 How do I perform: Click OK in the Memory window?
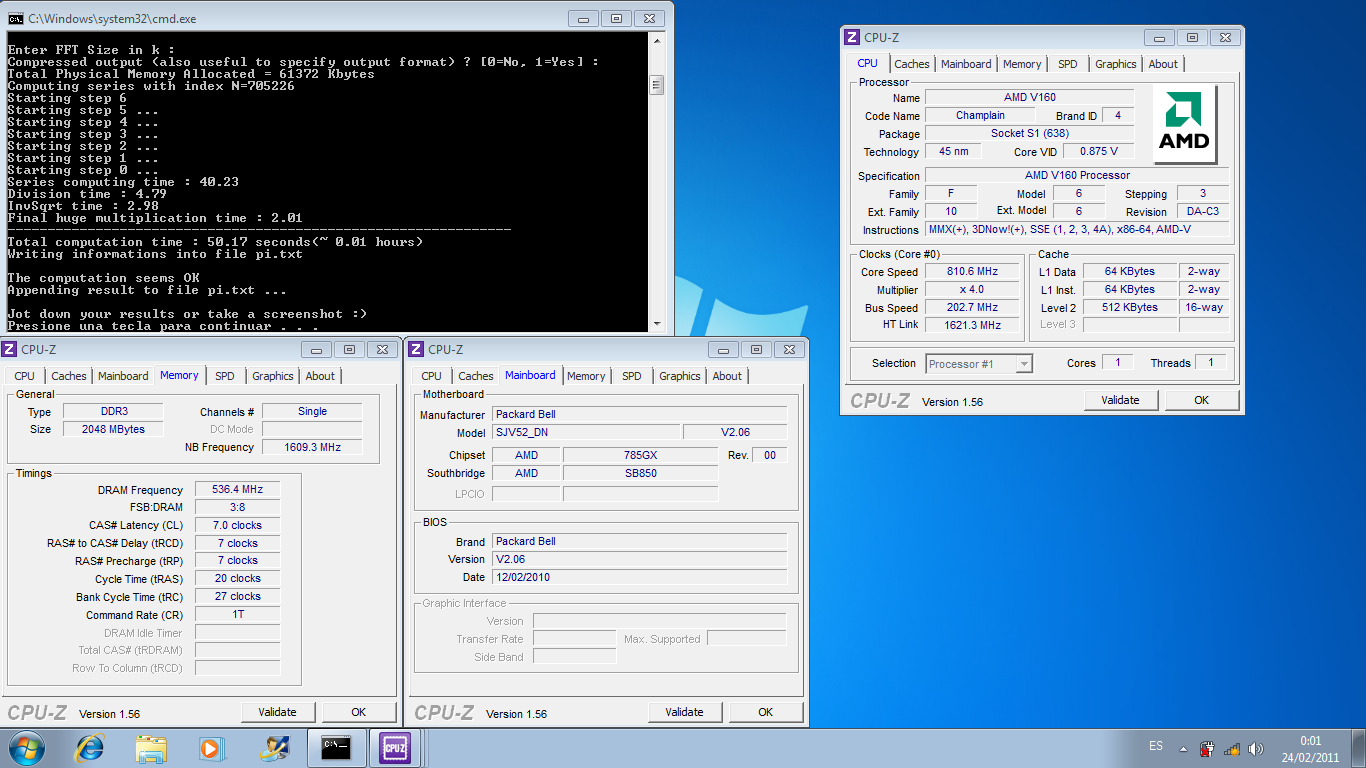359,712
